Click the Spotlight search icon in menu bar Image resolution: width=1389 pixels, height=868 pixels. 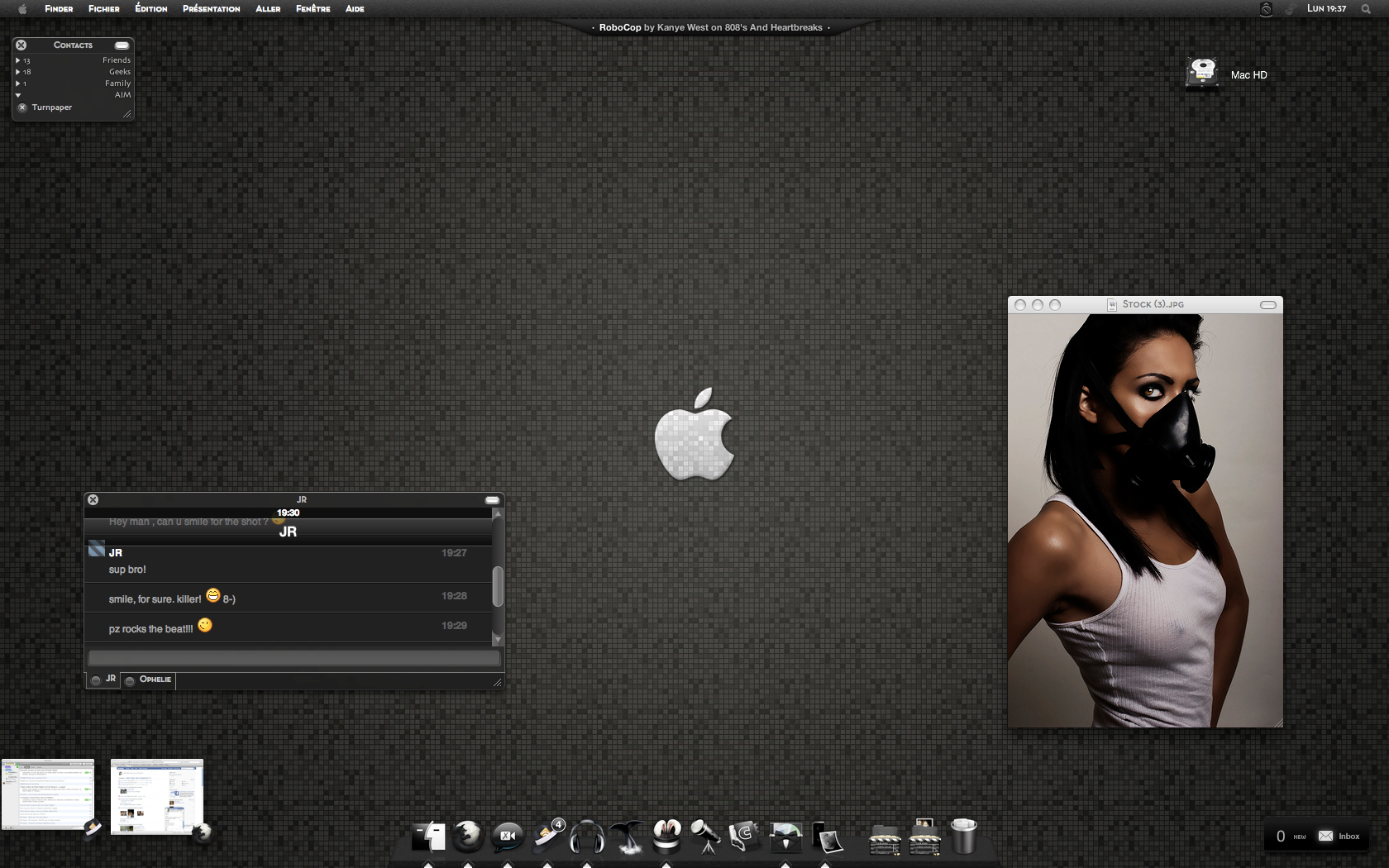[1366, 8]
